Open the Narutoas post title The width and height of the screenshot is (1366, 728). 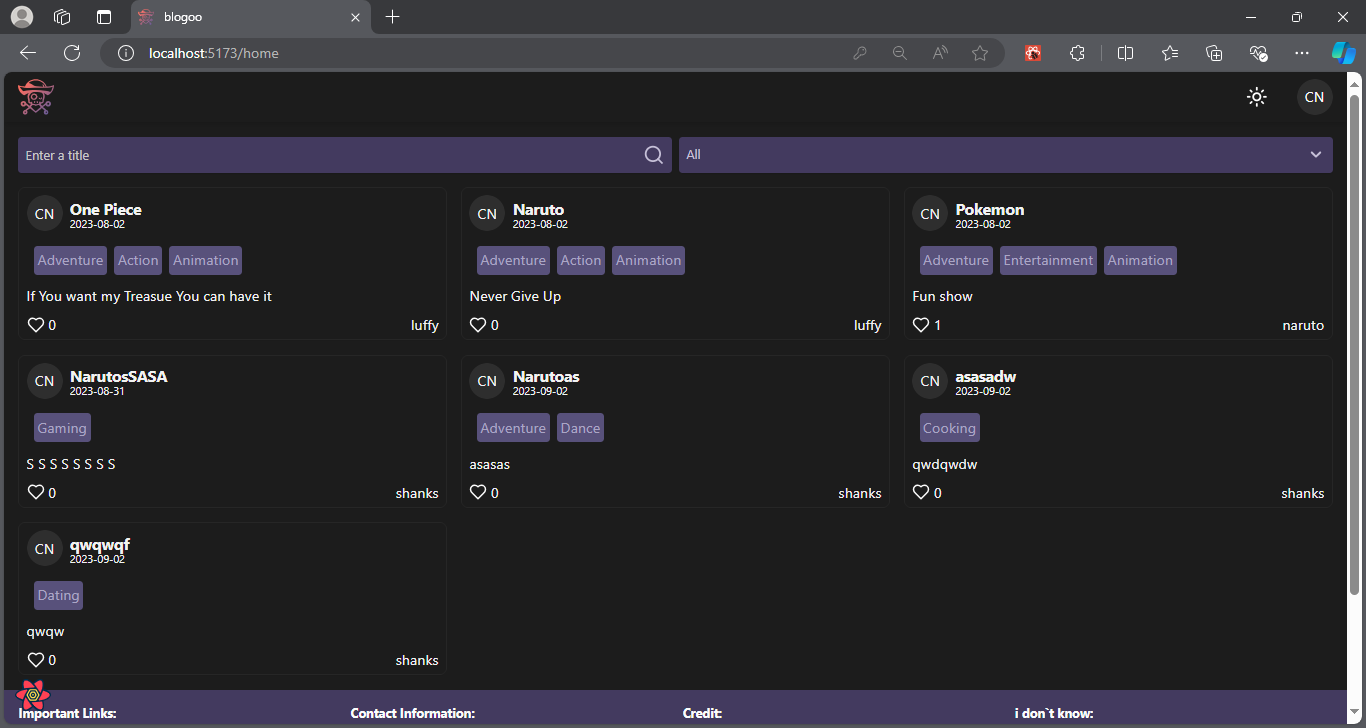(546, 377)
